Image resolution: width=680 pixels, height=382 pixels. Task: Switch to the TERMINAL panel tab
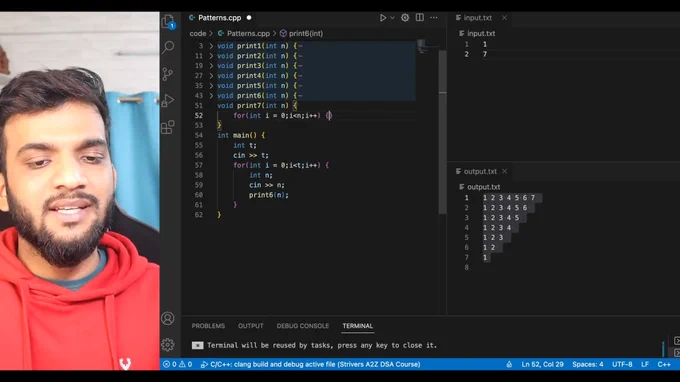[x=358, y=326]
